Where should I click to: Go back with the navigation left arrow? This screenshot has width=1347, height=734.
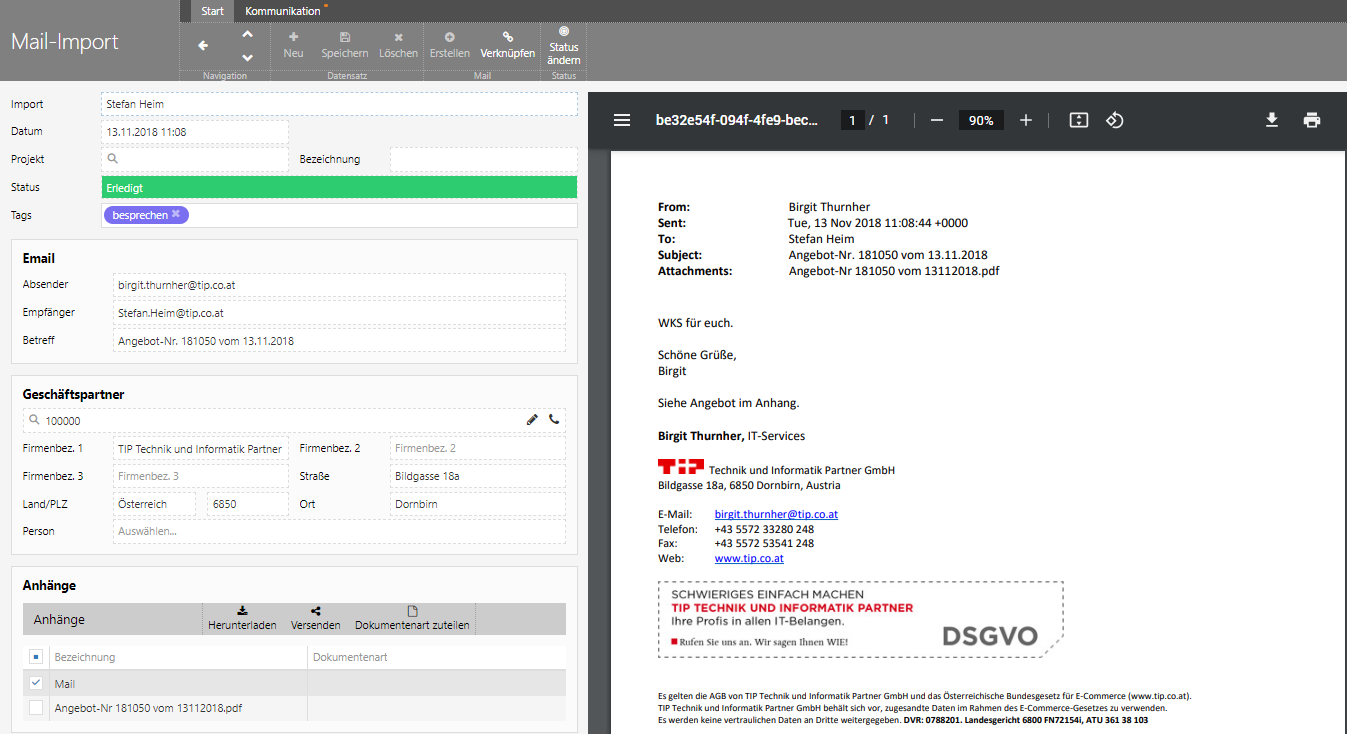tap(203, 45)
